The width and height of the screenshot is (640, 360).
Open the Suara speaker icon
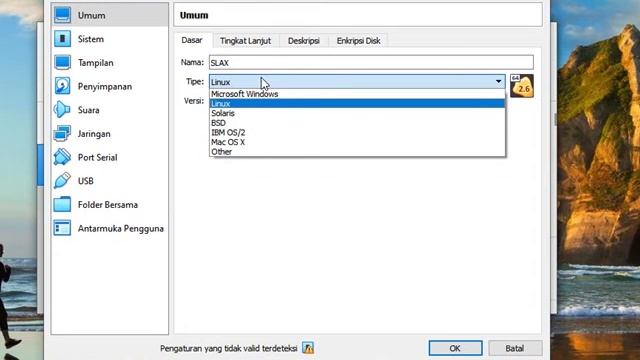62,110
